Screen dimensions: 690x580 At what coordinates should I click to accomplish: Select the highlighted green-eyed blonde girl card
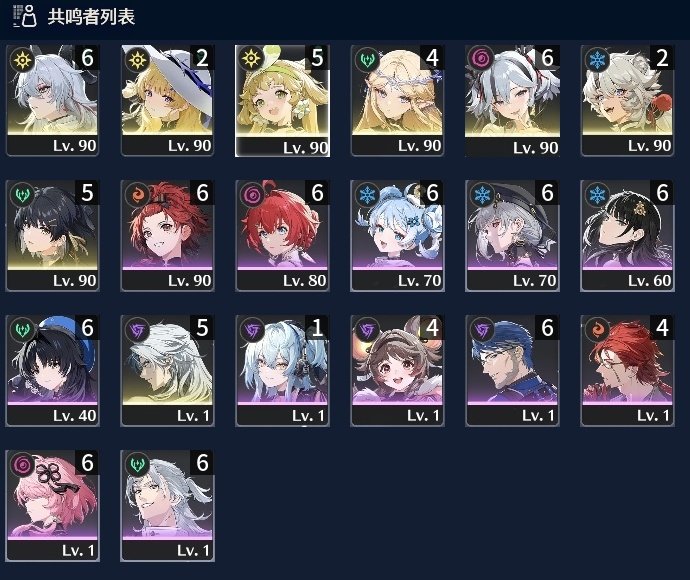tap(282, 101)
